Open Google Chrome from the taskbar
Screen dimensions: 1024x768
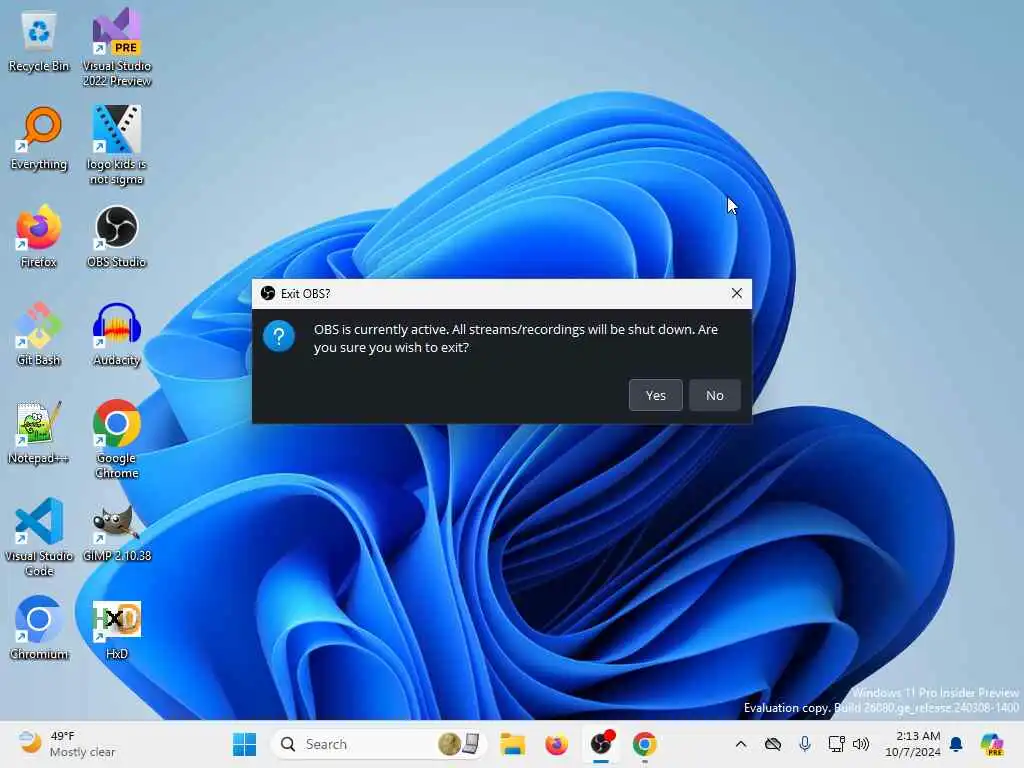[x=645, y=744]
